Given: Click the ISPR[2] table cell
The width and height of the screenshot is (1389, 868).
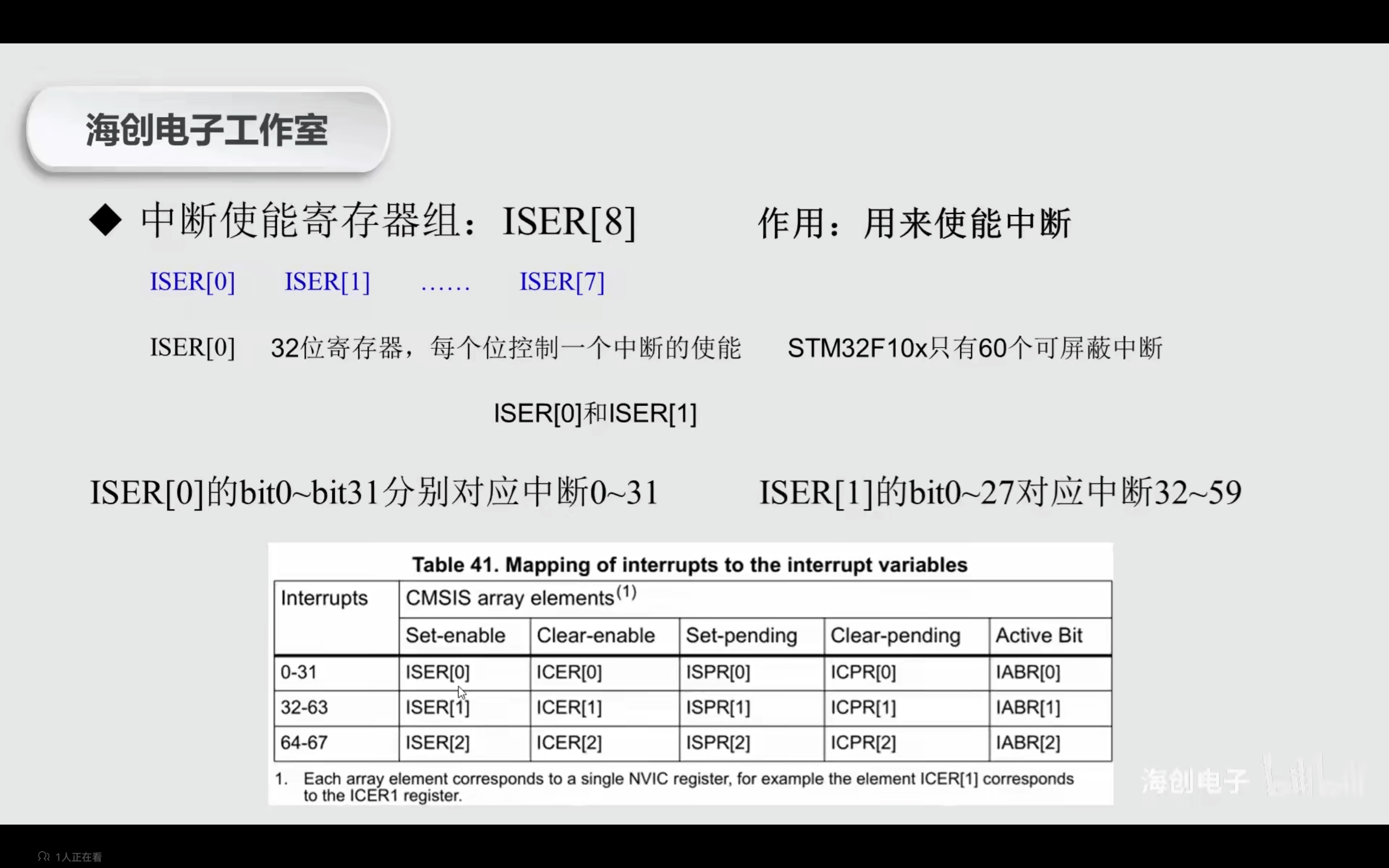Looking at the screenshot, I should (717, 743).
